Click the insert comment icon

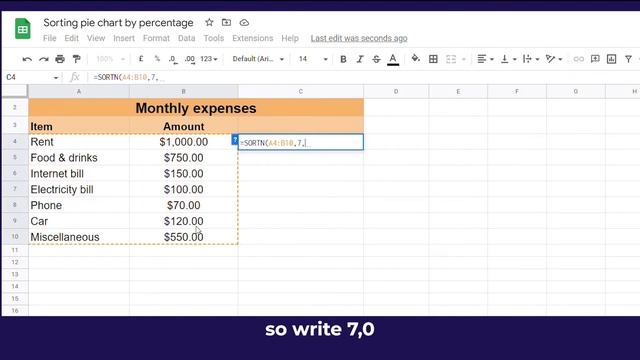pyautogui.click(x=595, y=59)
